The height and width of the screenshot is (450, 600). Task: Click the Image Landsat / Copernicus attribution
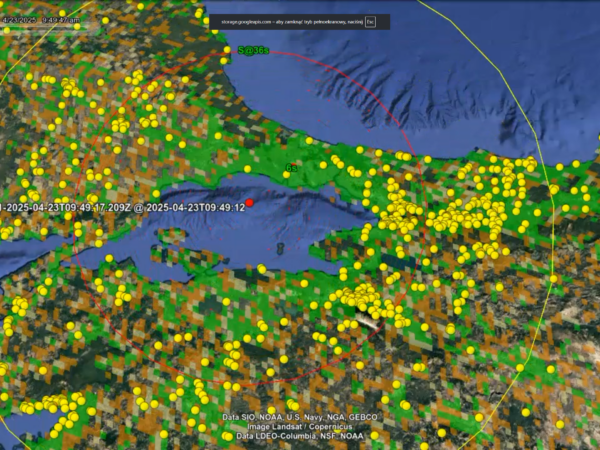(300, 427)
